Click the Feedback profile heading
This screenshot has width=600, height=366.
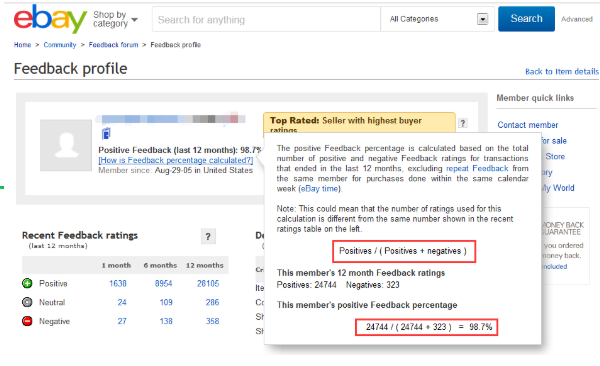(70, 69)
